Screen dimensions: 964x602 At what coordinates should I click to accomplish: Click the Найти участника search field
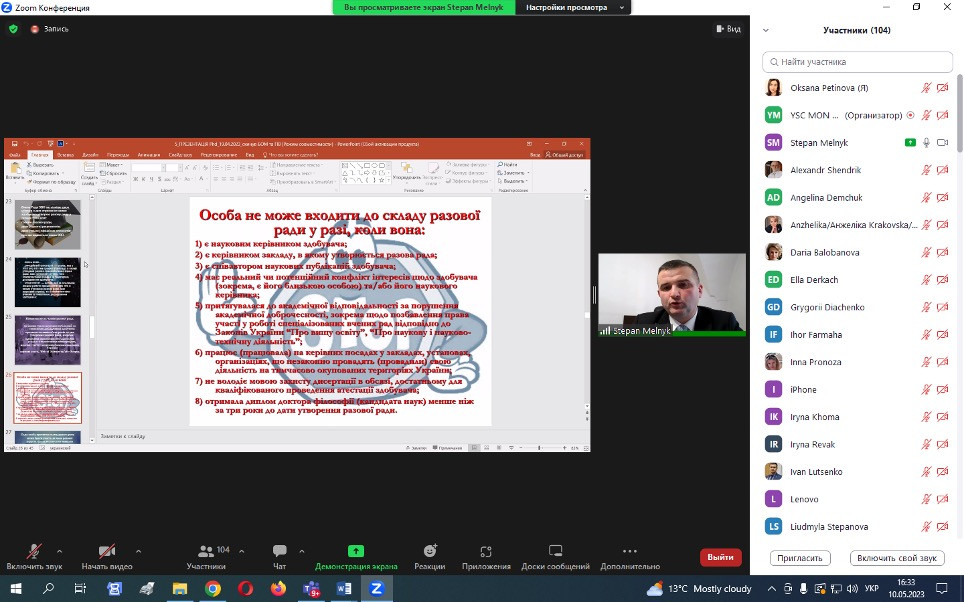(858, 61)
